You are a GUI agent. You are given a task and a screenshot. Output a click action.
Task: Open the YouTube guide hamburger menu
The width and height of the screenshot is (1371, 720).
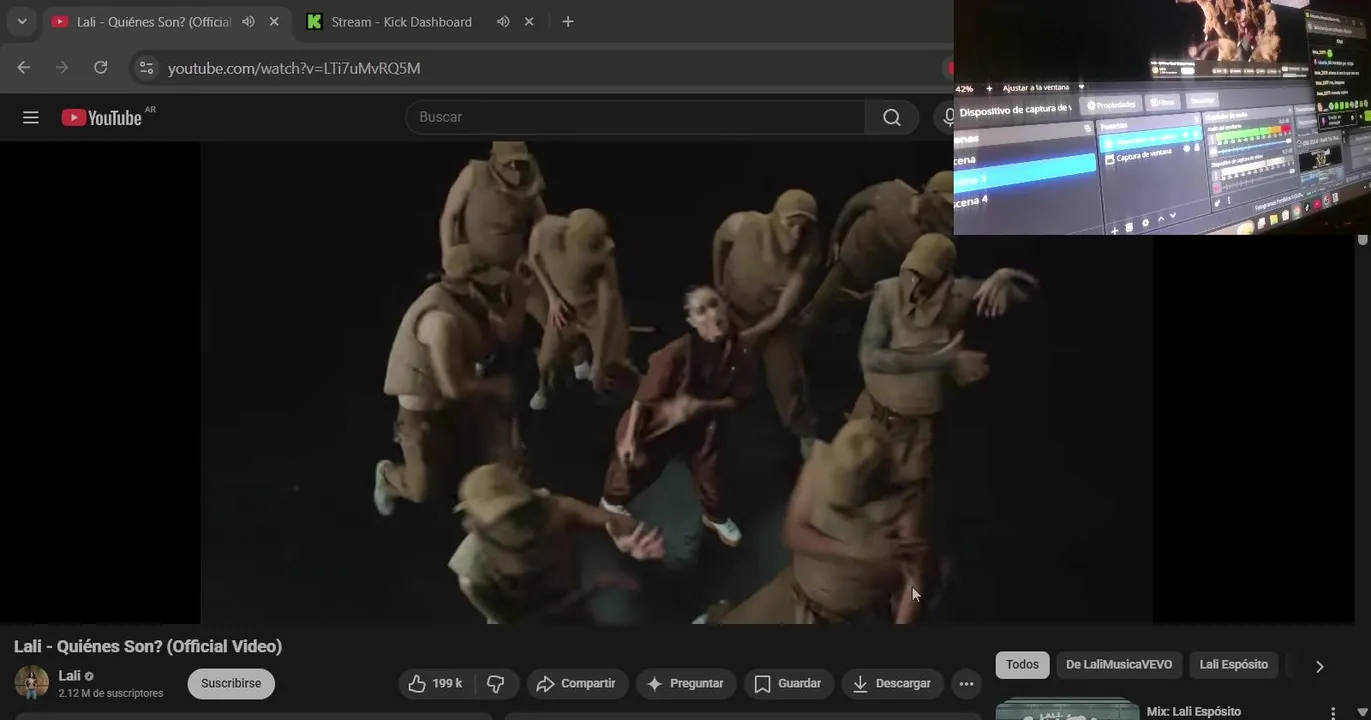(31, 117)
